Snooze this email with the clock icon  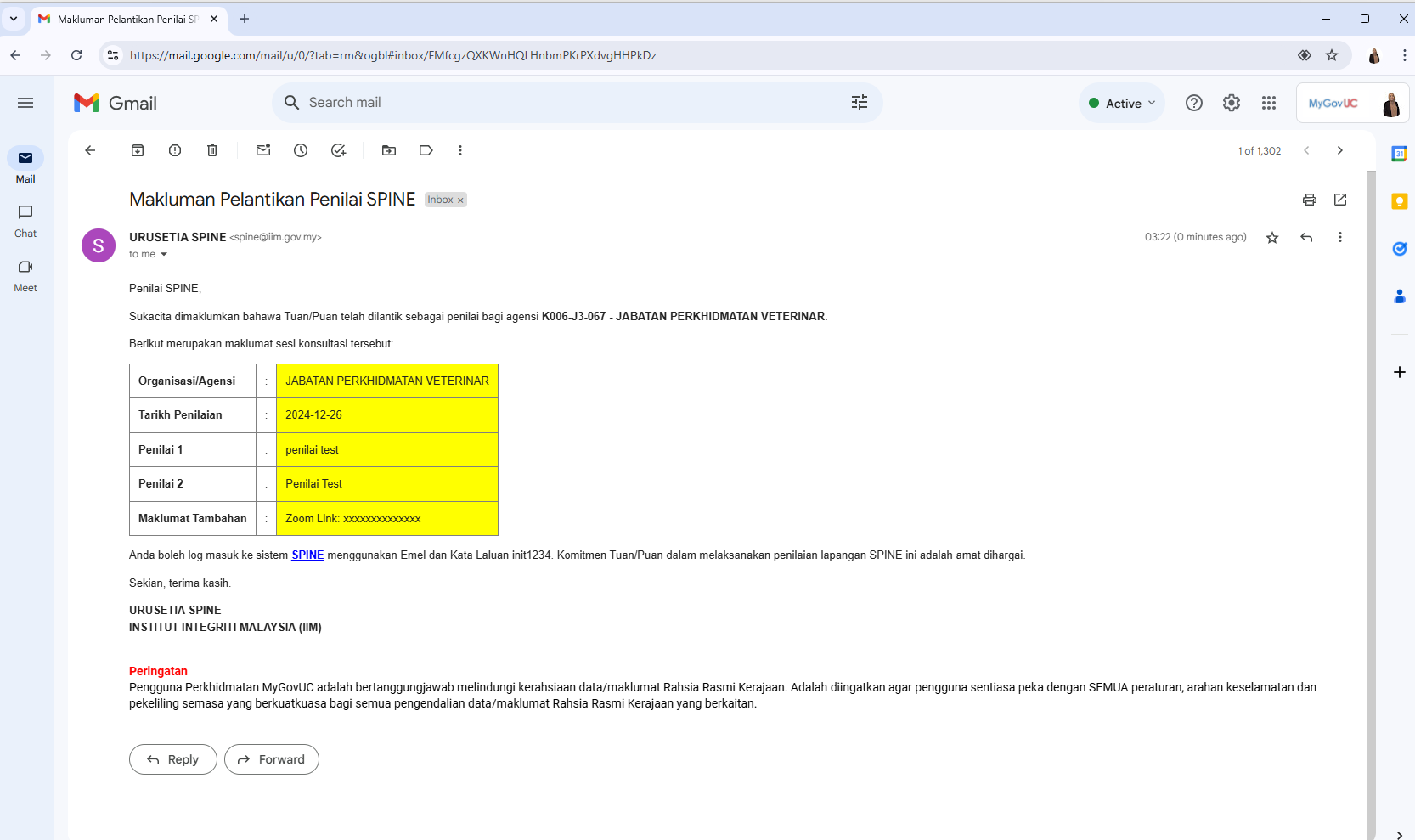pyautogui.click(x=301, y=150)
